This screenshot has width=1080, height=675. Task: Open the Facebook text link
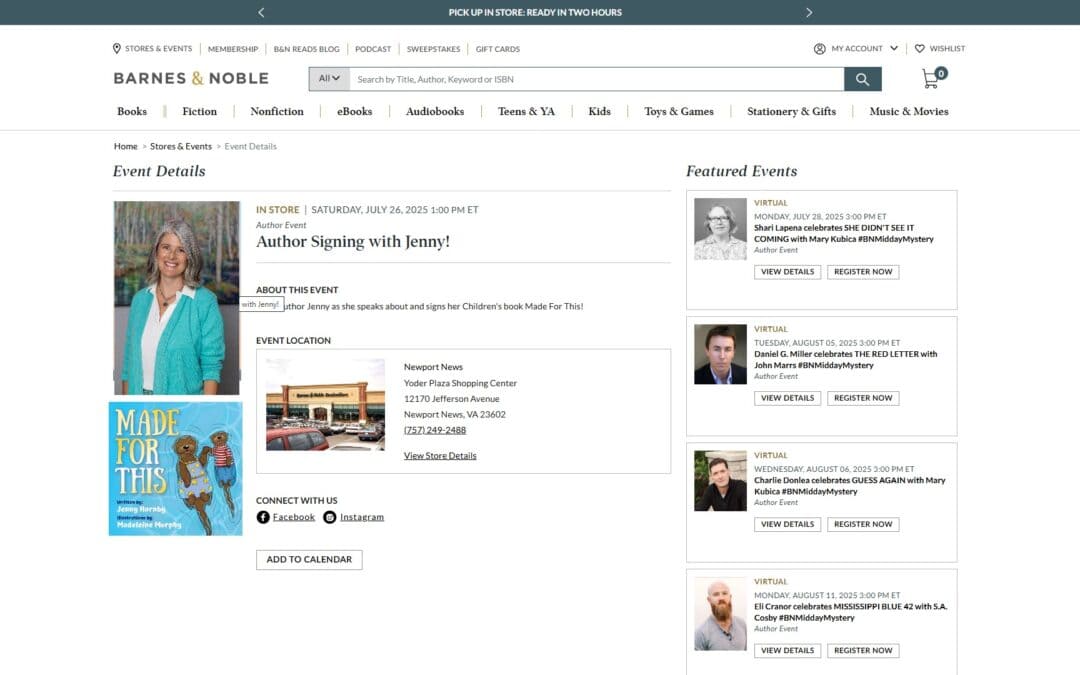[293, 517]
